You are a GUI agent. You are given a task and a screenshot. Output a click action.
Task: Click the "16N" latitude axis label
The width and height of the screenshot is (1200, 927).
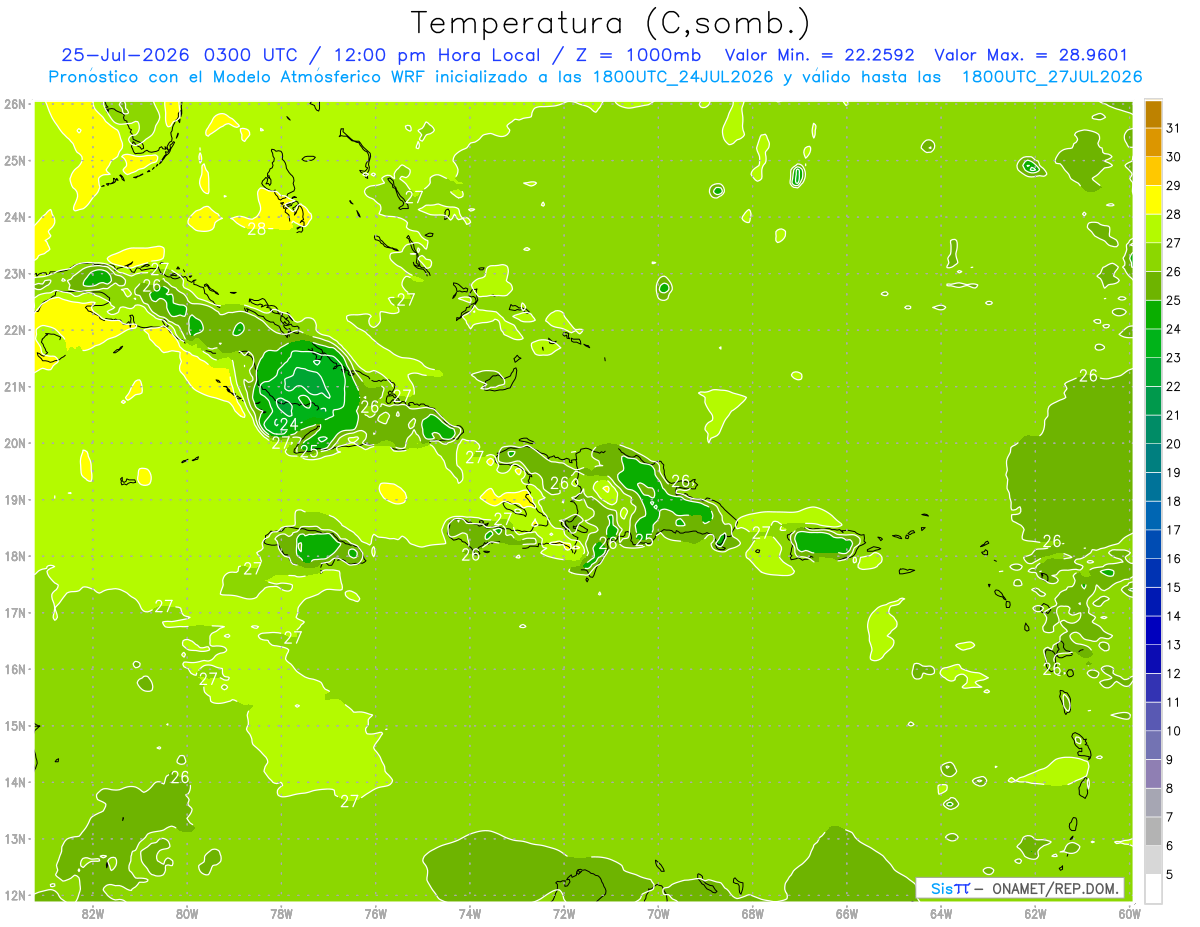click(14, 669)
